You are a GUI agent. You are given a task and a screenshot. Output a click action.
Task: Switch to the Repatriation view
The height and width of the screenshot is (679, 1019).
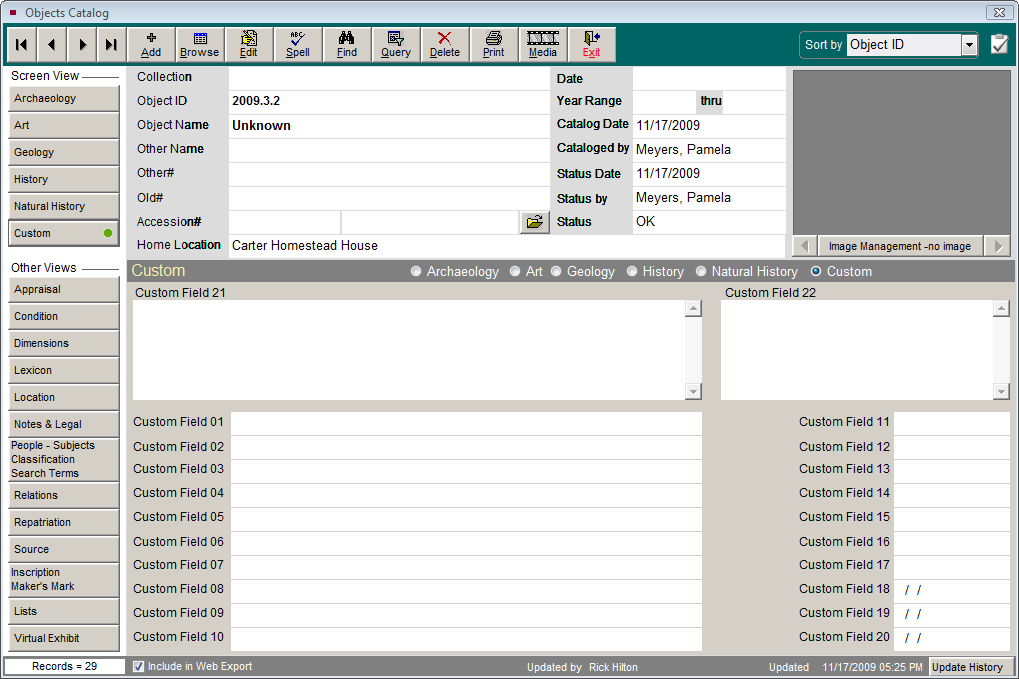tap(63, 522)
